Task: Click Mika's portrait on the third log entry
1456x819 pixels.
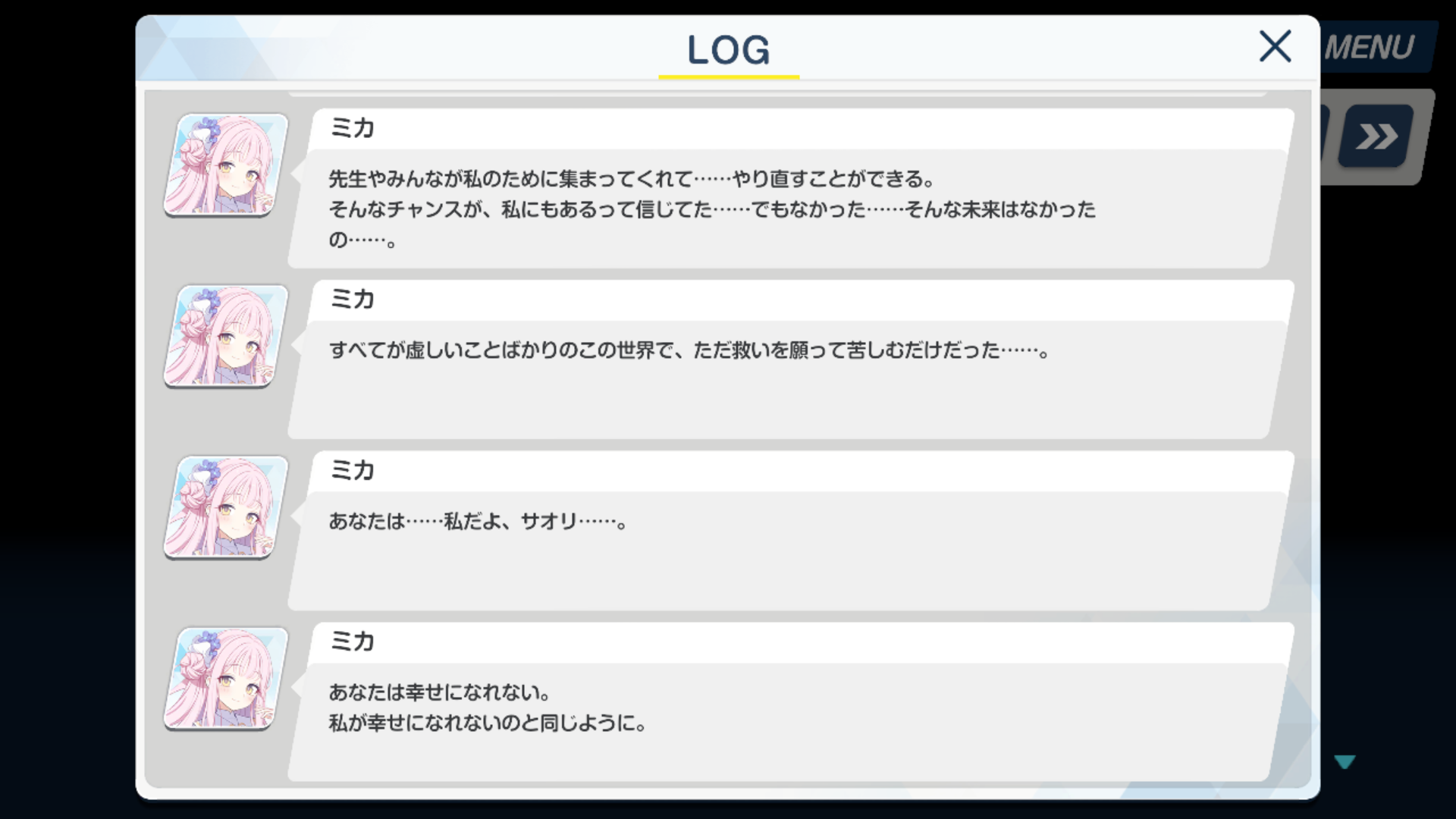Action: click(226, 508)
